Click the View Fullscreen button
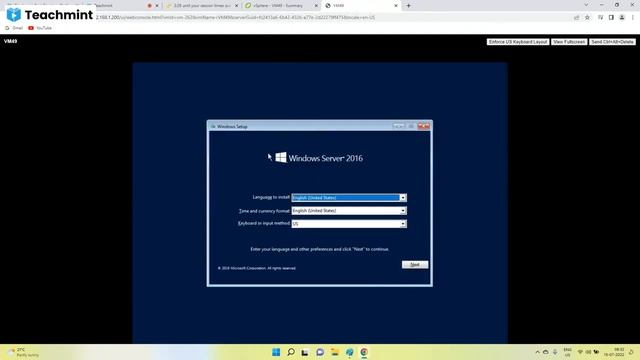 tap(569, 42)
